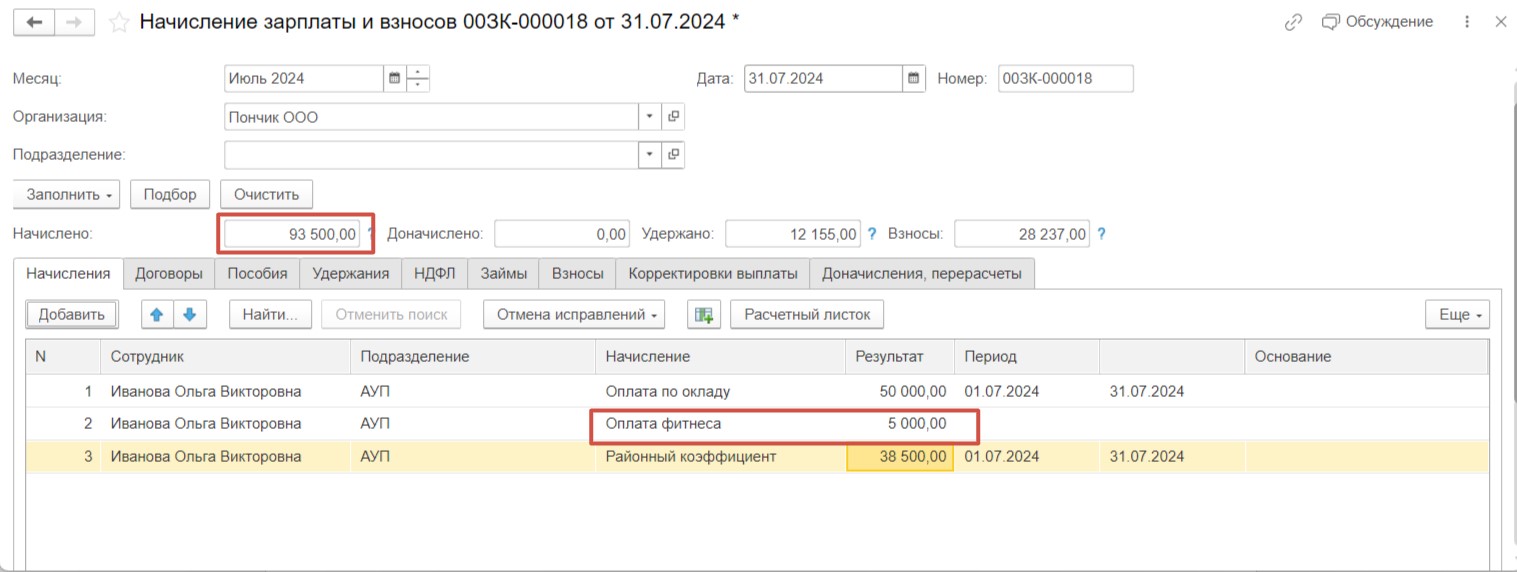Click the Расчетный листок button
This screenshot has height=572, width=1517.
coord(807,315)
